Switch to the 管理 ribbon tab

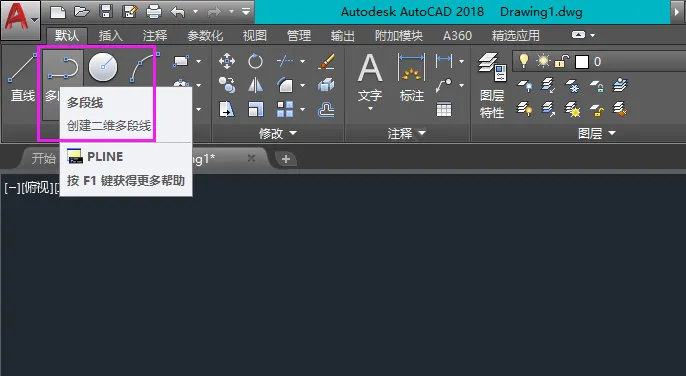[298, 35]
